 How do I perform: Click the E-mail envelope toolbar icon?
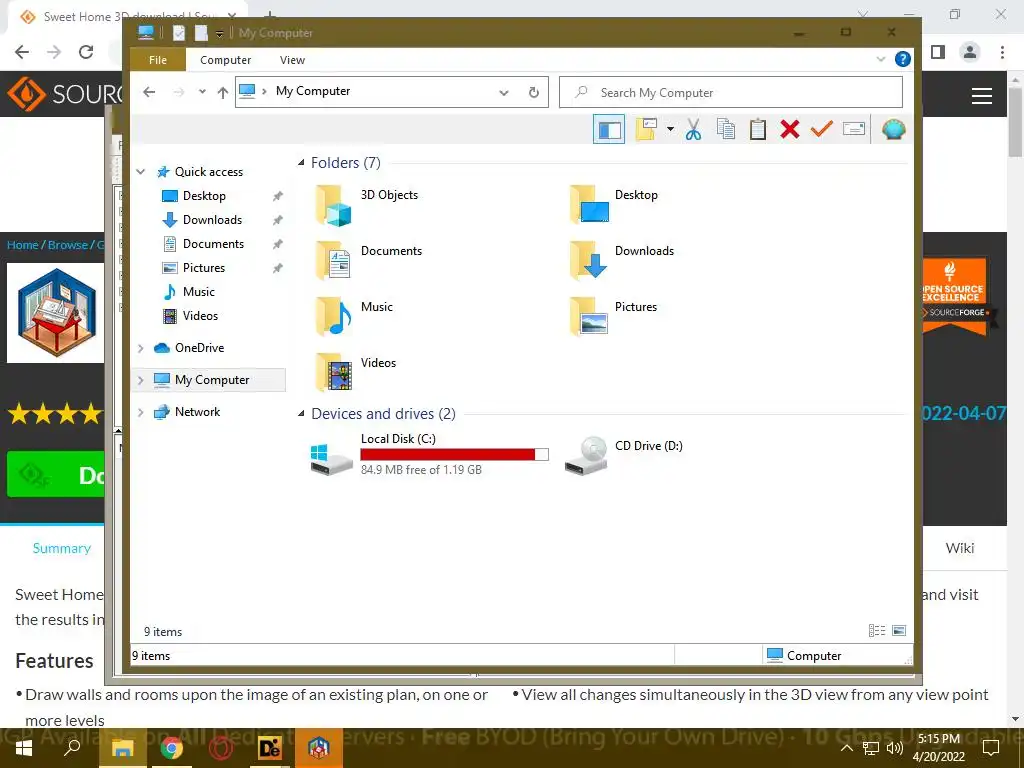click(854, 129)
